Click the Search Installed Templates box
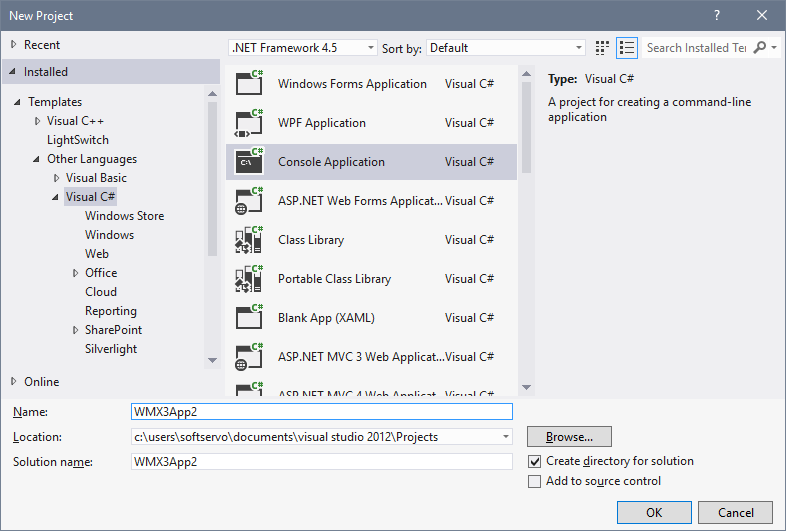 point(697,48)
